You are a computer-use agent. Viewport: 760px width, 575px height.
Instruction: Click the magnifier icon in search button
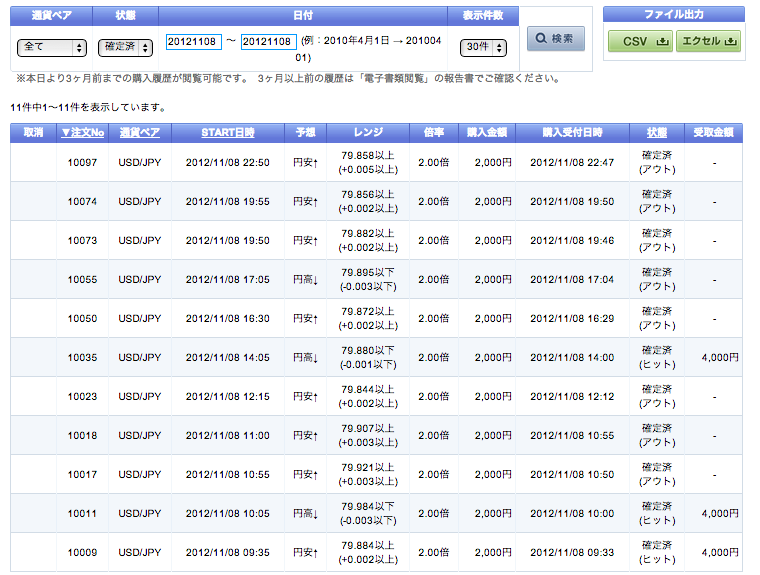point(541,38)
